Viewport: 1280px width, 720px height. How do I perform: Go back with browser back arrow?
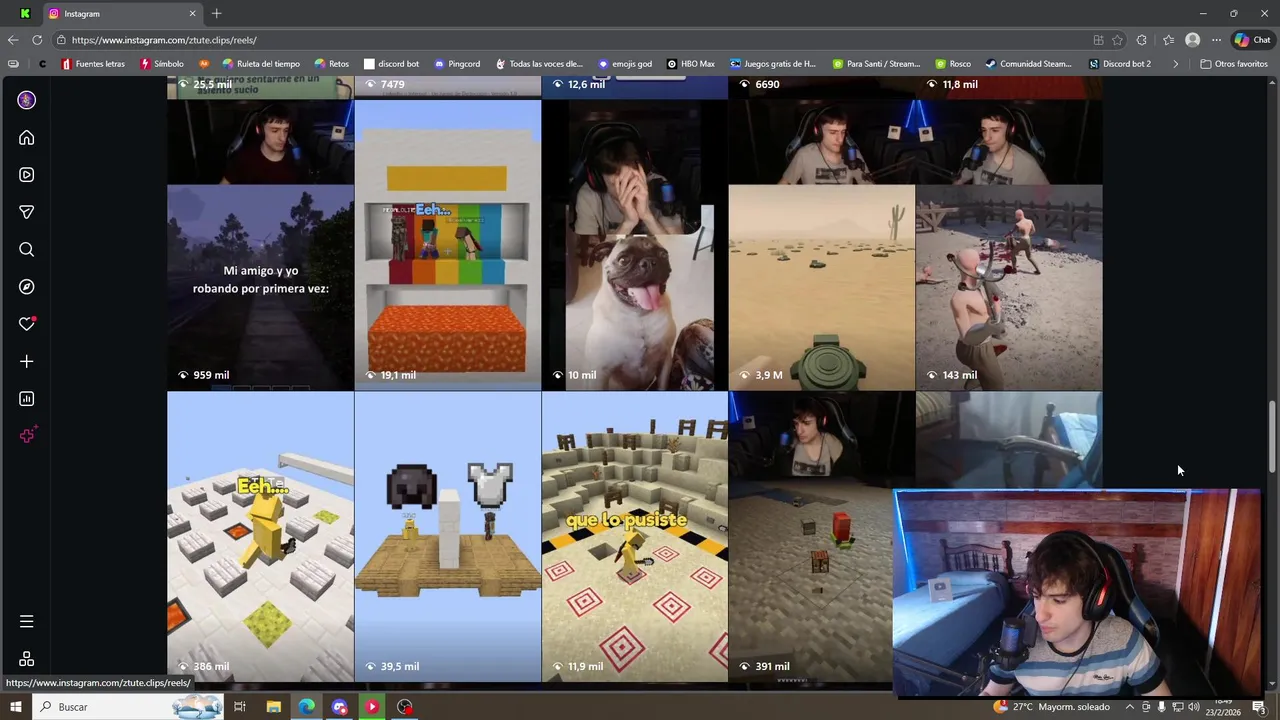pyautogui.click(x=12, y=40)
